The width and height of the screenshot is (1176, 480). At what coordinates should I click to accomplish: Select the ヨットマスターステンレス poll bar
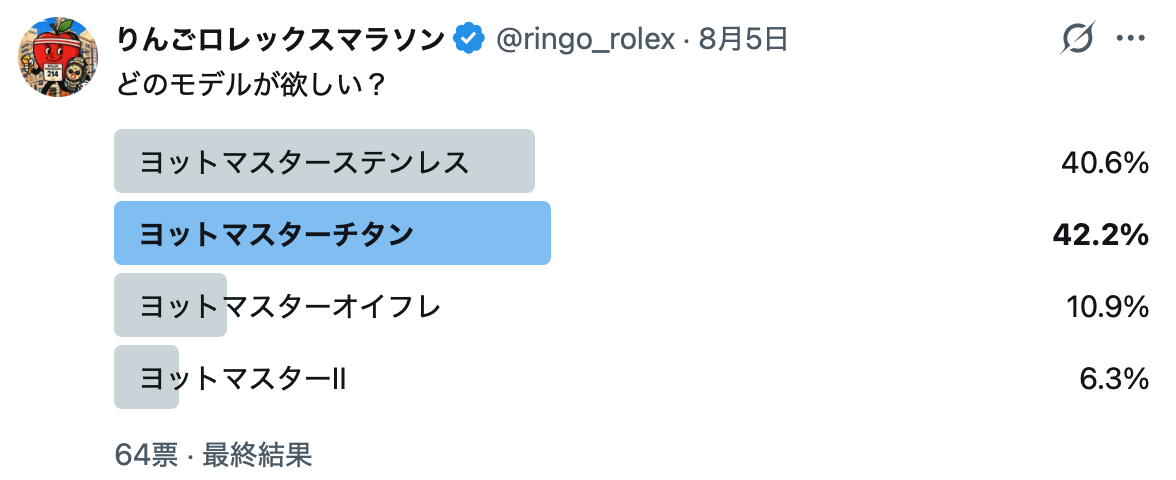coord(632,161)
